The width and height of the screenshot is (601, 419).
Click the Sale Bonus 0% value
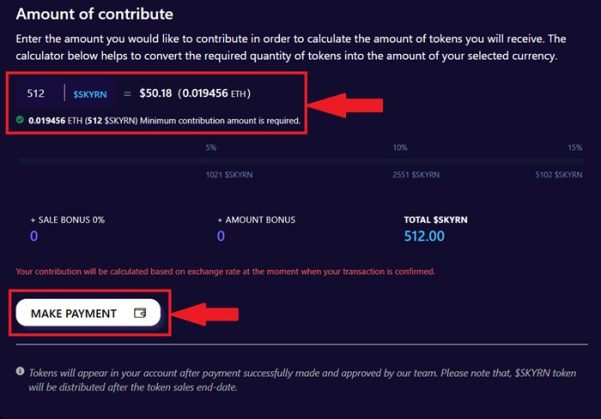pos(34,237)
